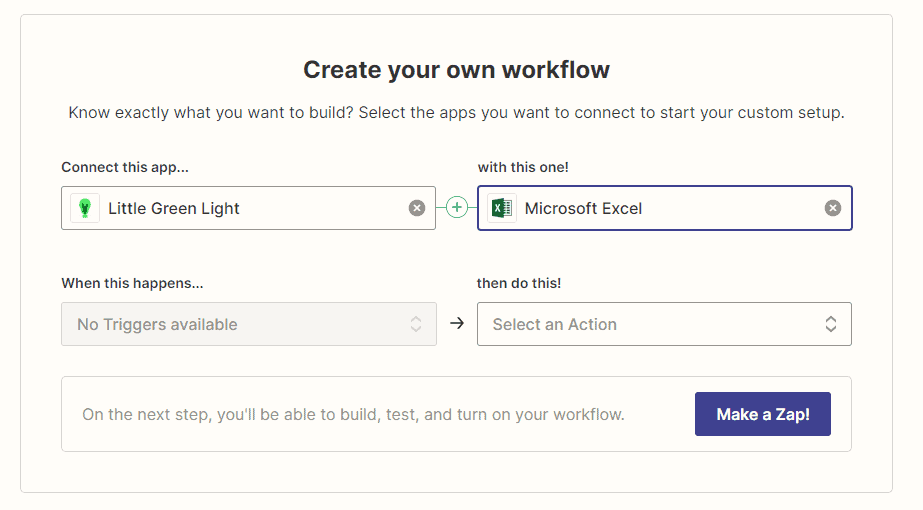Focus the Microsoft Excel app field
The width and height of the screenshot is (923, 510).
click(665, 208)
